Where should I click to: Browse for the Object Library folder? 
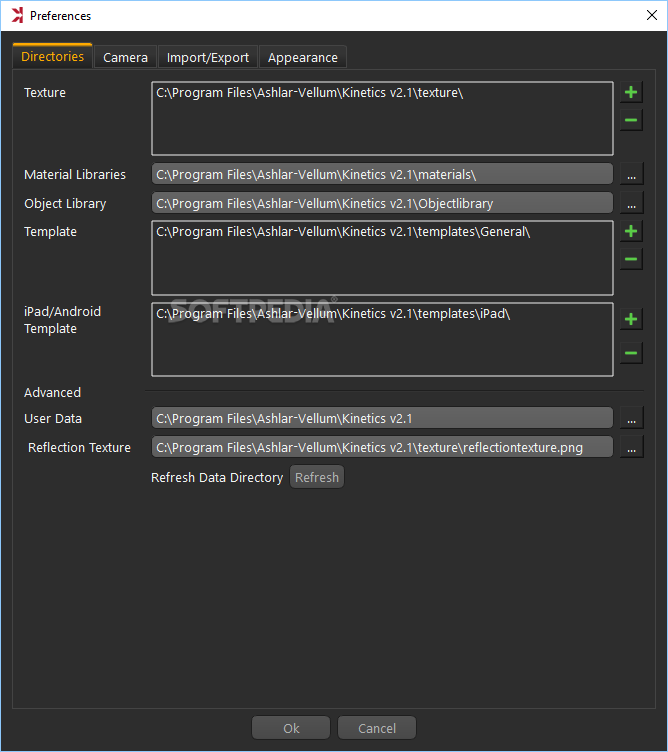pyautogui.click(x=631, y=203)
